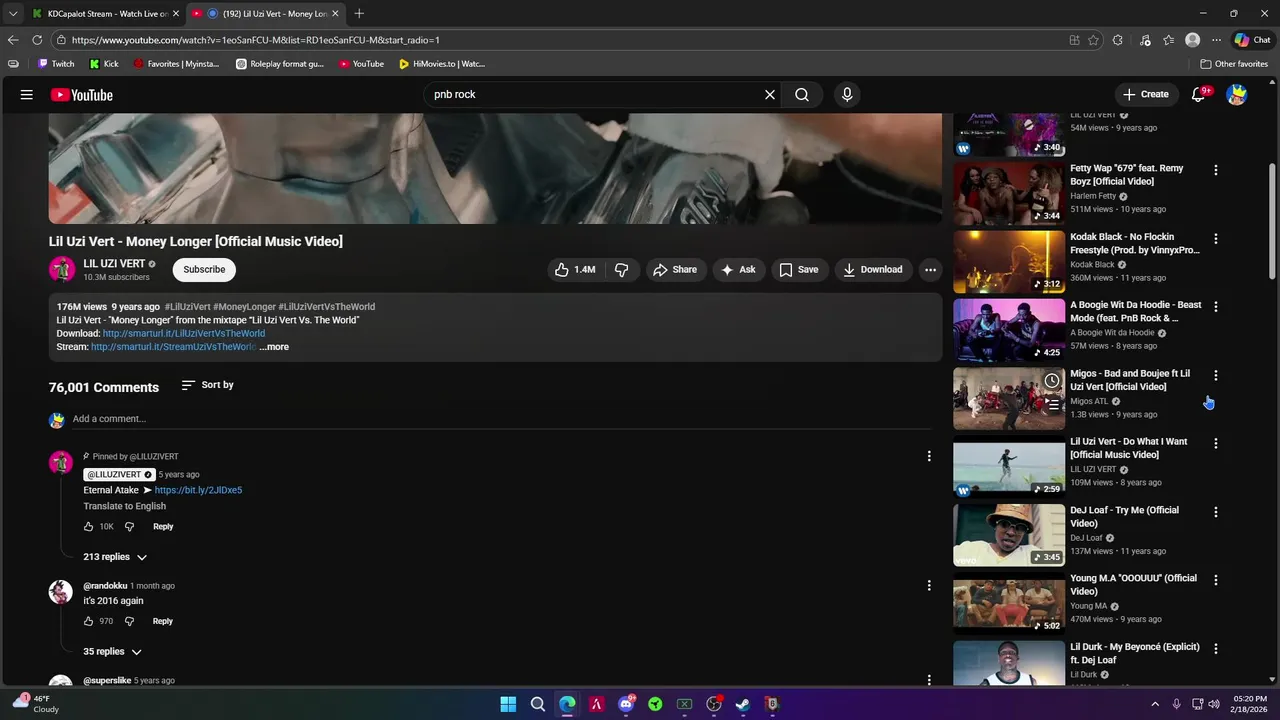Open more actions menu beside Download

coord(930,270)
